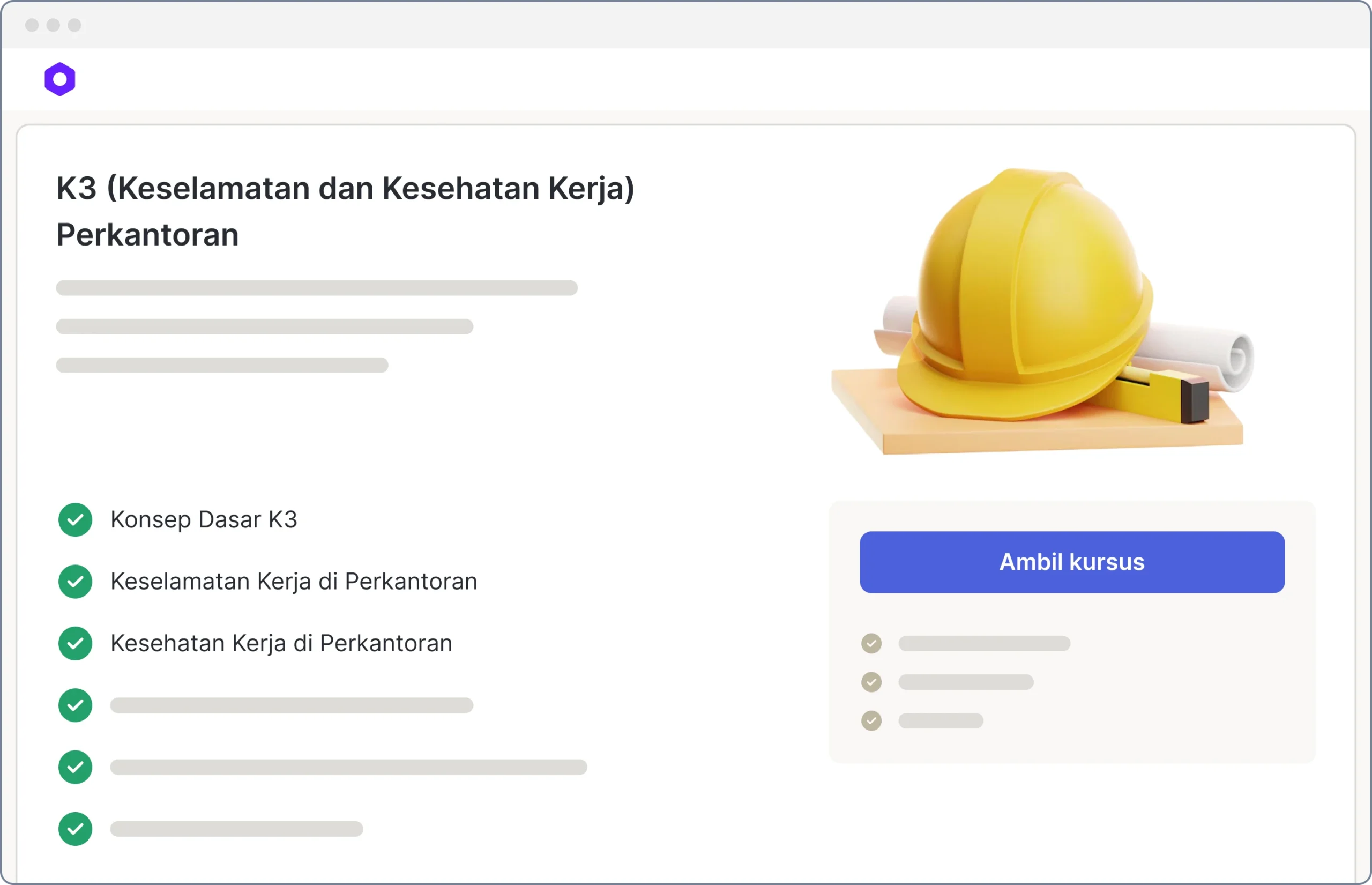1372x885 pixels.
Task: Click second beige check icon under Ambil kursus
Action: point(871,682)
